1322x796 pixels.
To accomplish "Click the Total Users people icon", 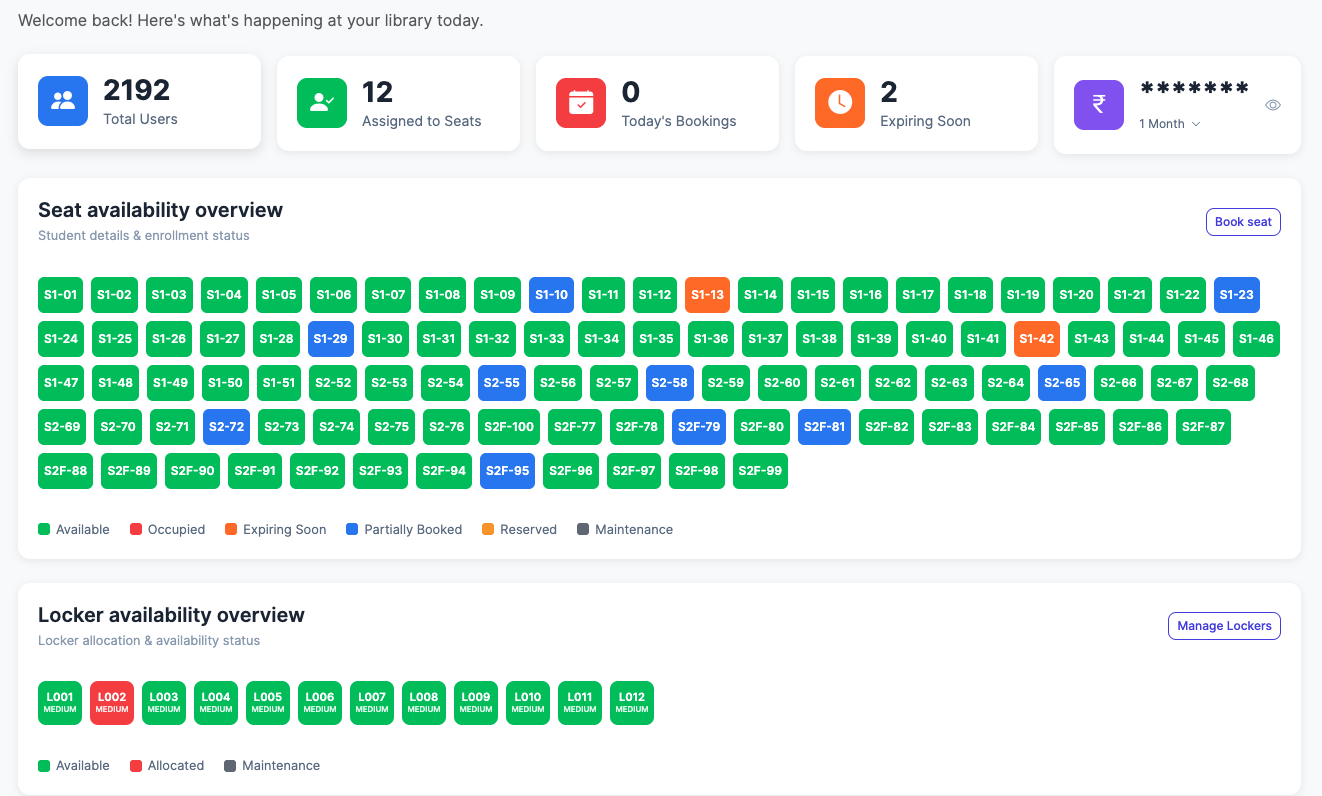I will (x=62, y=100).
